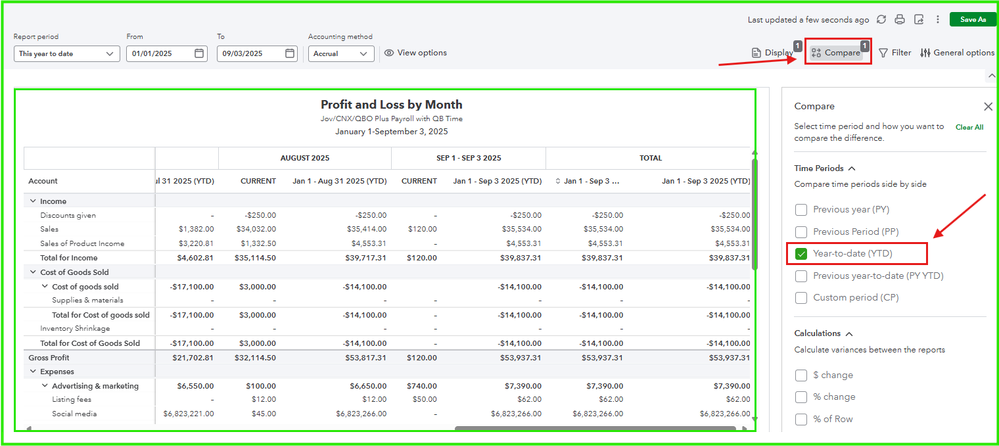This screenshot has height=446, width=999.
Task: Open the To date calendar picker
Action: click(x=290, y=54)
